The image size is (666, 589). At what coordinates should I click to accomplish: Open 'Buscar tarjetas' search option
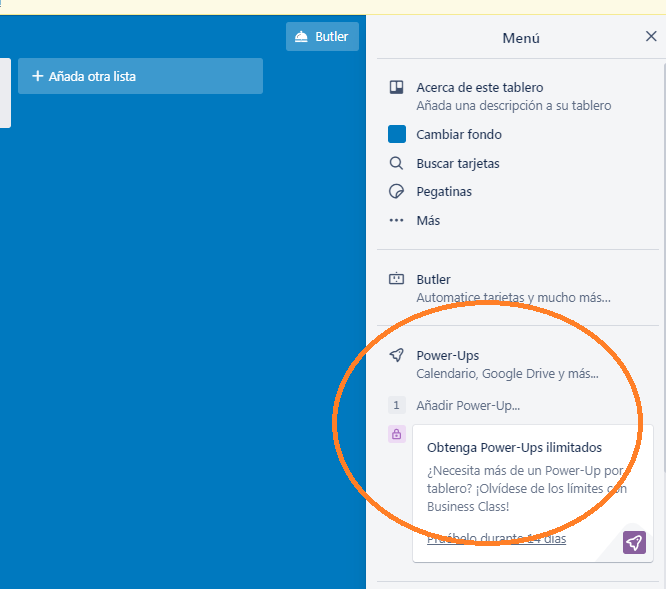[x=458, y=163]
